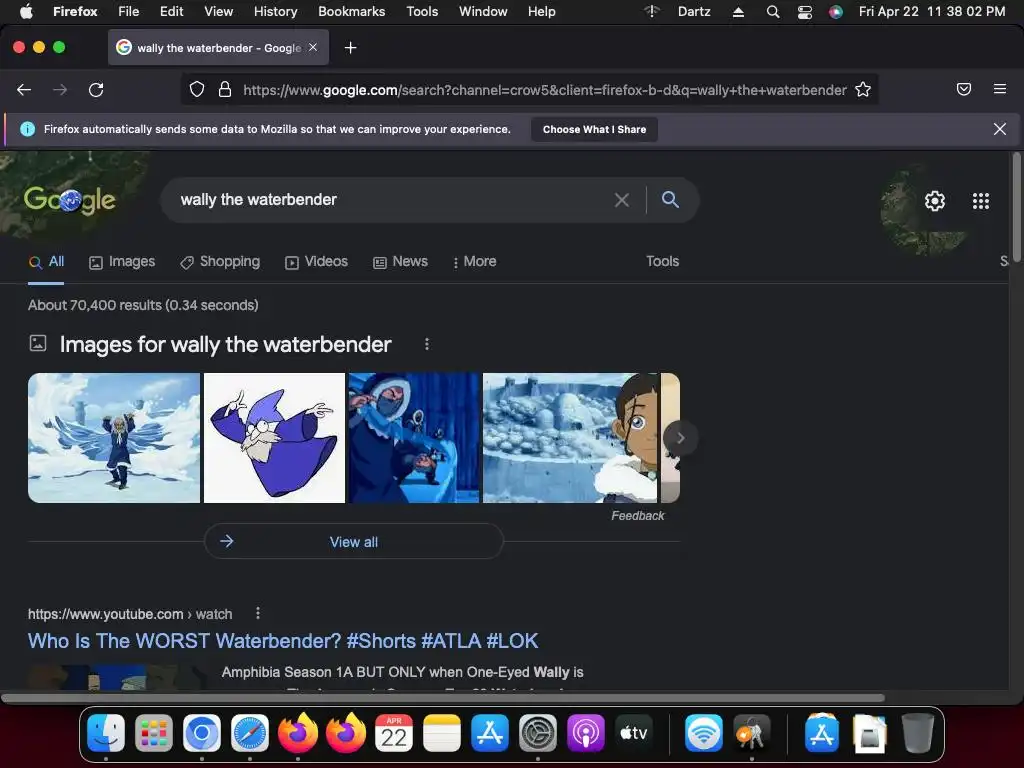Open the ice city and Katara thumbnail
Screen dimensions: 1024x768
tap(570, 438)
